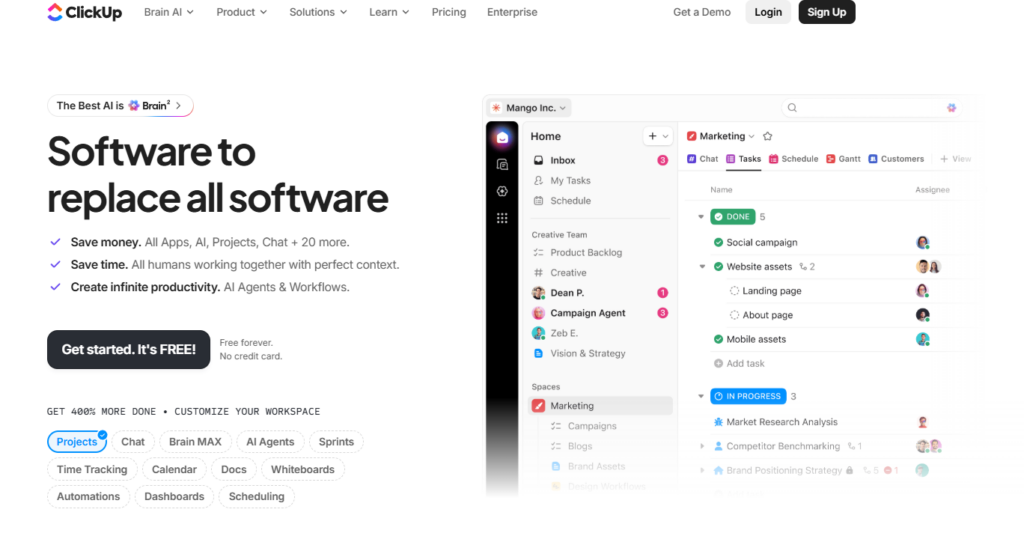This screenshot has width=1024, height=539.
Task: Open the Mango Inc. workspace dropdown
Action: (x=530, y=108)
